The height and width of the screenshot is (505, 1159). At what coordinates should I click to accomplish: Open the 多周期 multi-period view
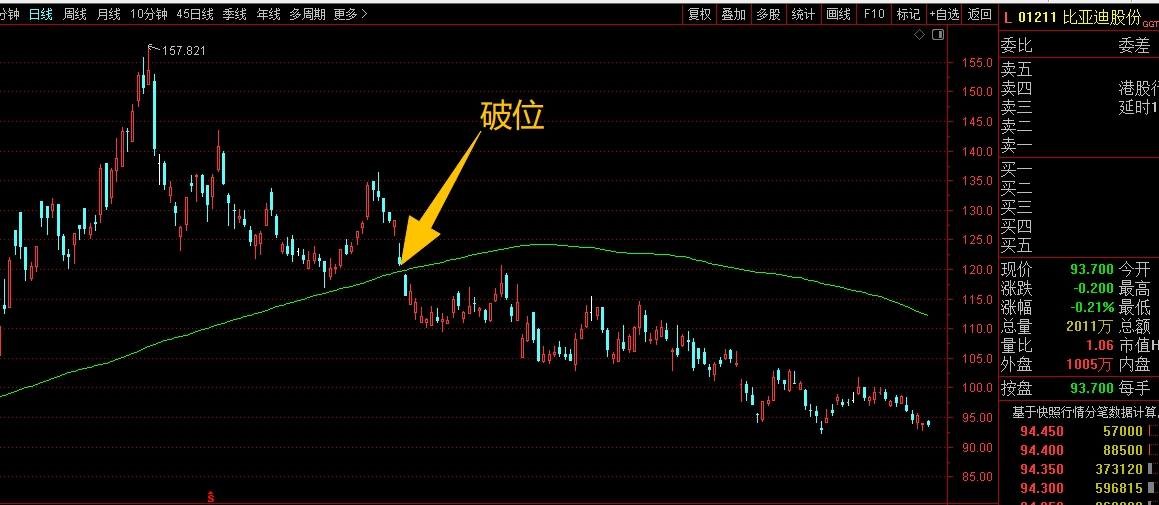click(307, 14)
